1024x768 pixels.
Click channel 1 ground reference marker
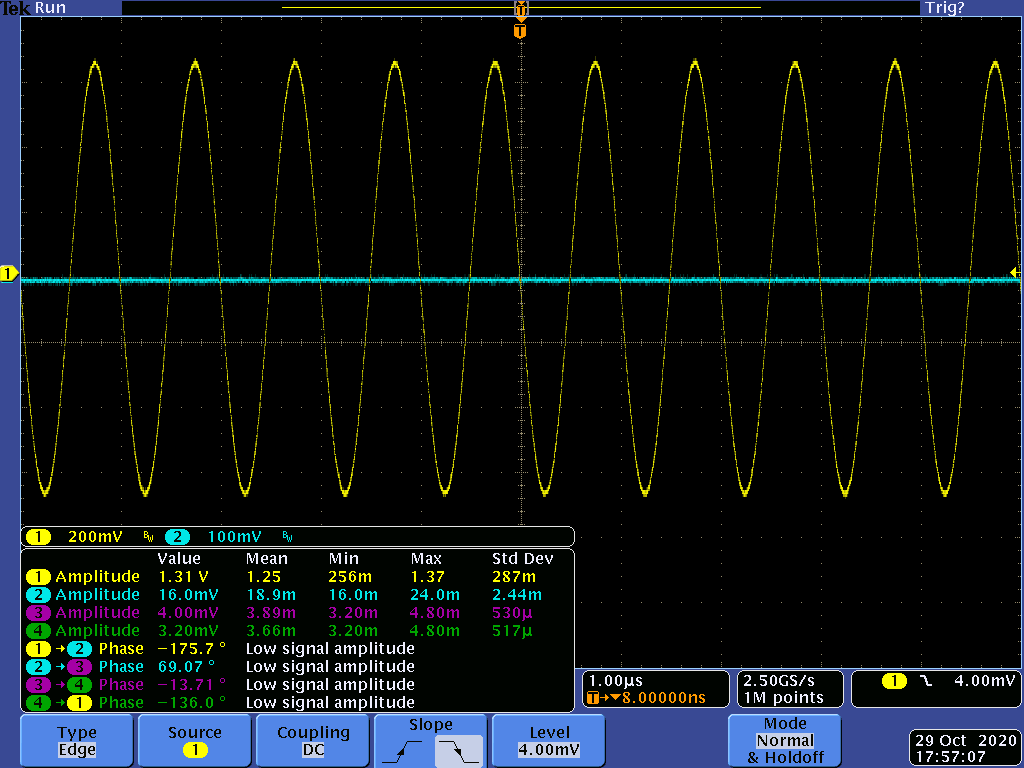pos(9,273)
